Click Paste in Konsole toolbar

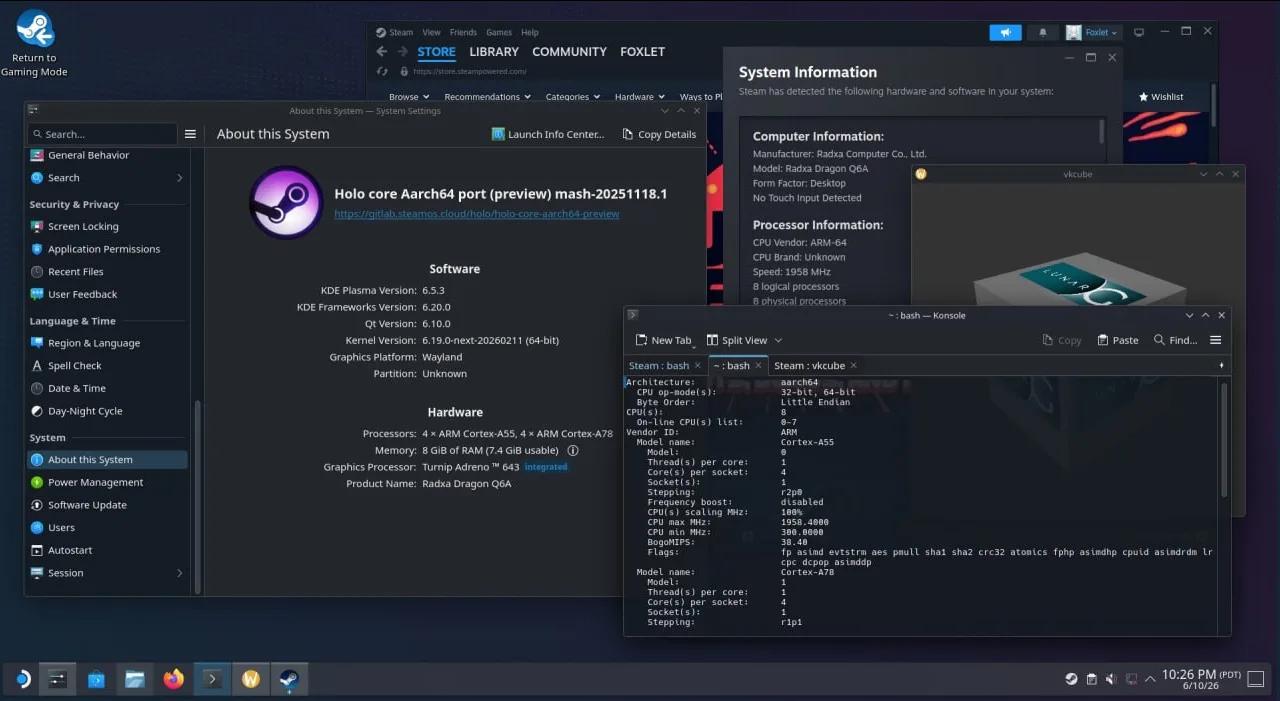point(1117,340)
